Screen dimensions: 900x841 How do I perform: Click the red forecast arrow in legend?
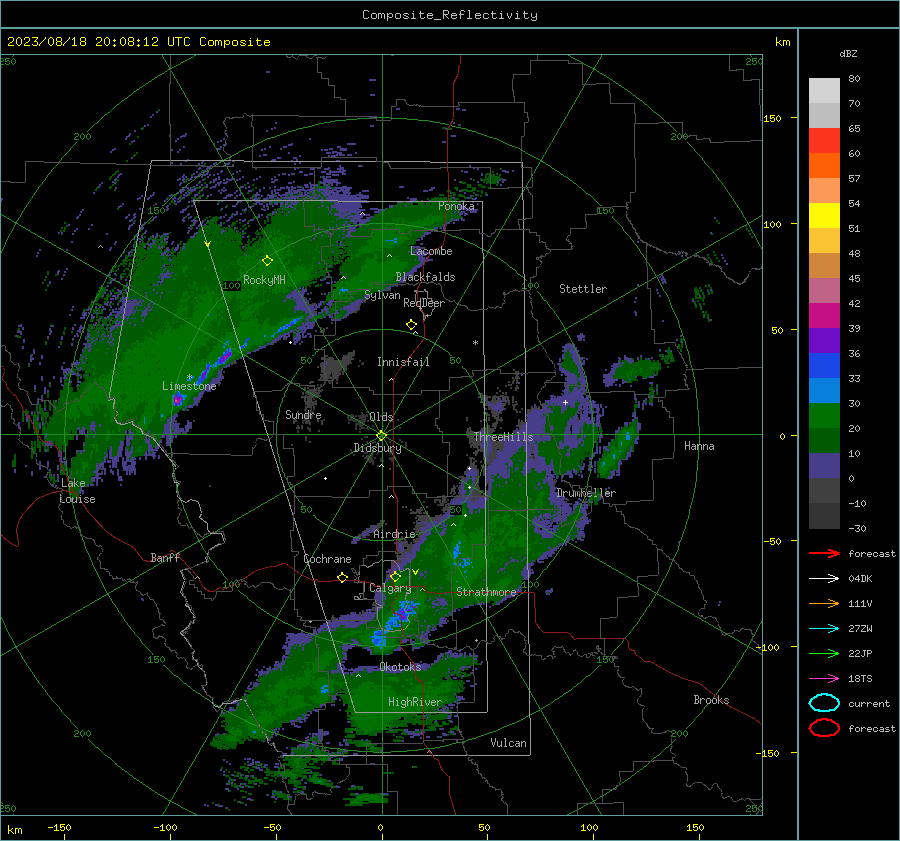tap(824, 553)
